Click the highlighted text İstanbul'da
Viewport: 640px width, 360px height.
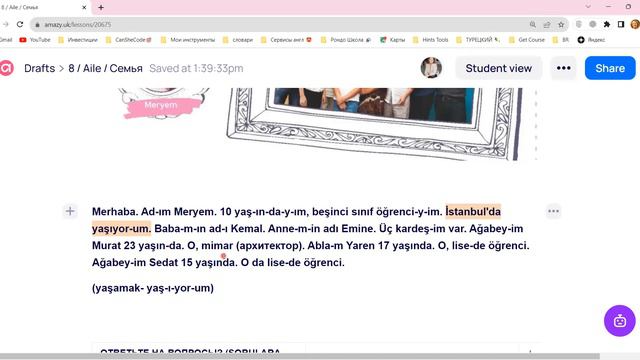pyautogui.click(x=473, y=211)
